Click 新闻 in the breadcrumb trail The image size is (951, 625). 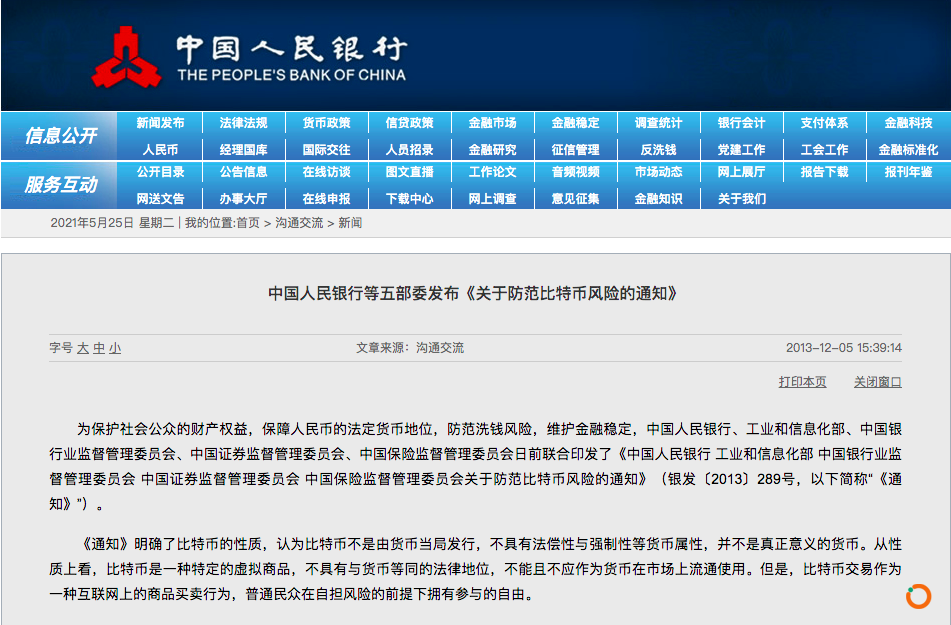350,223
